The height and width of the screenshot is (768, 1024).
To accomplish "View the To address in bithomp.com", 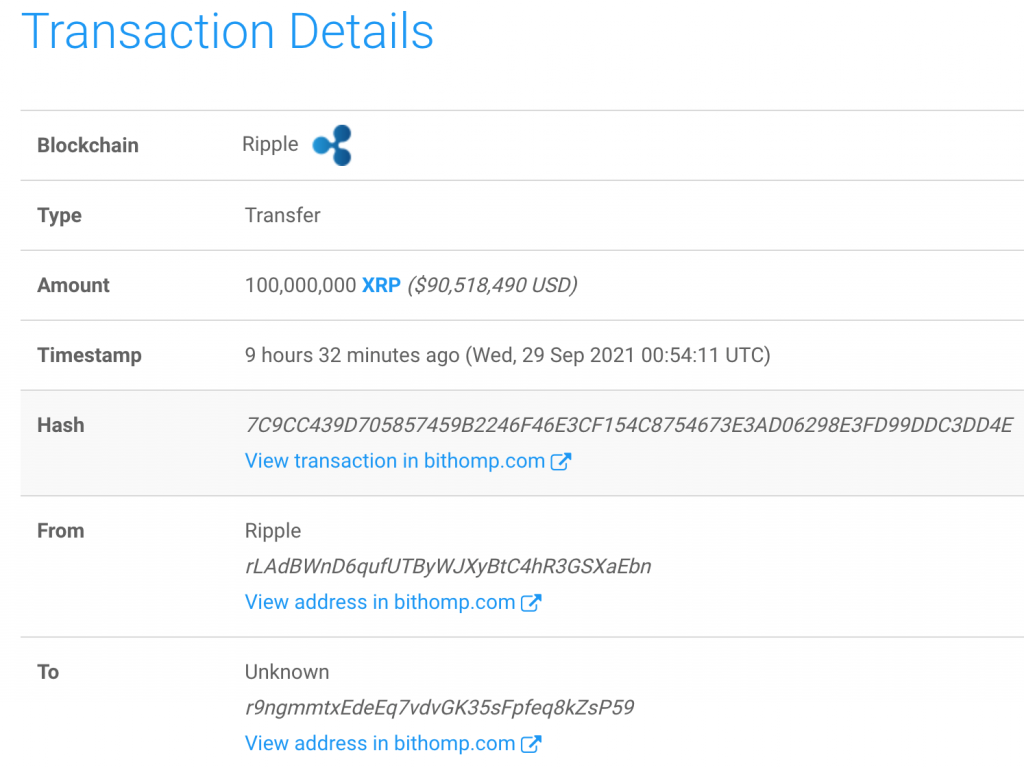I will coord(380,743).
